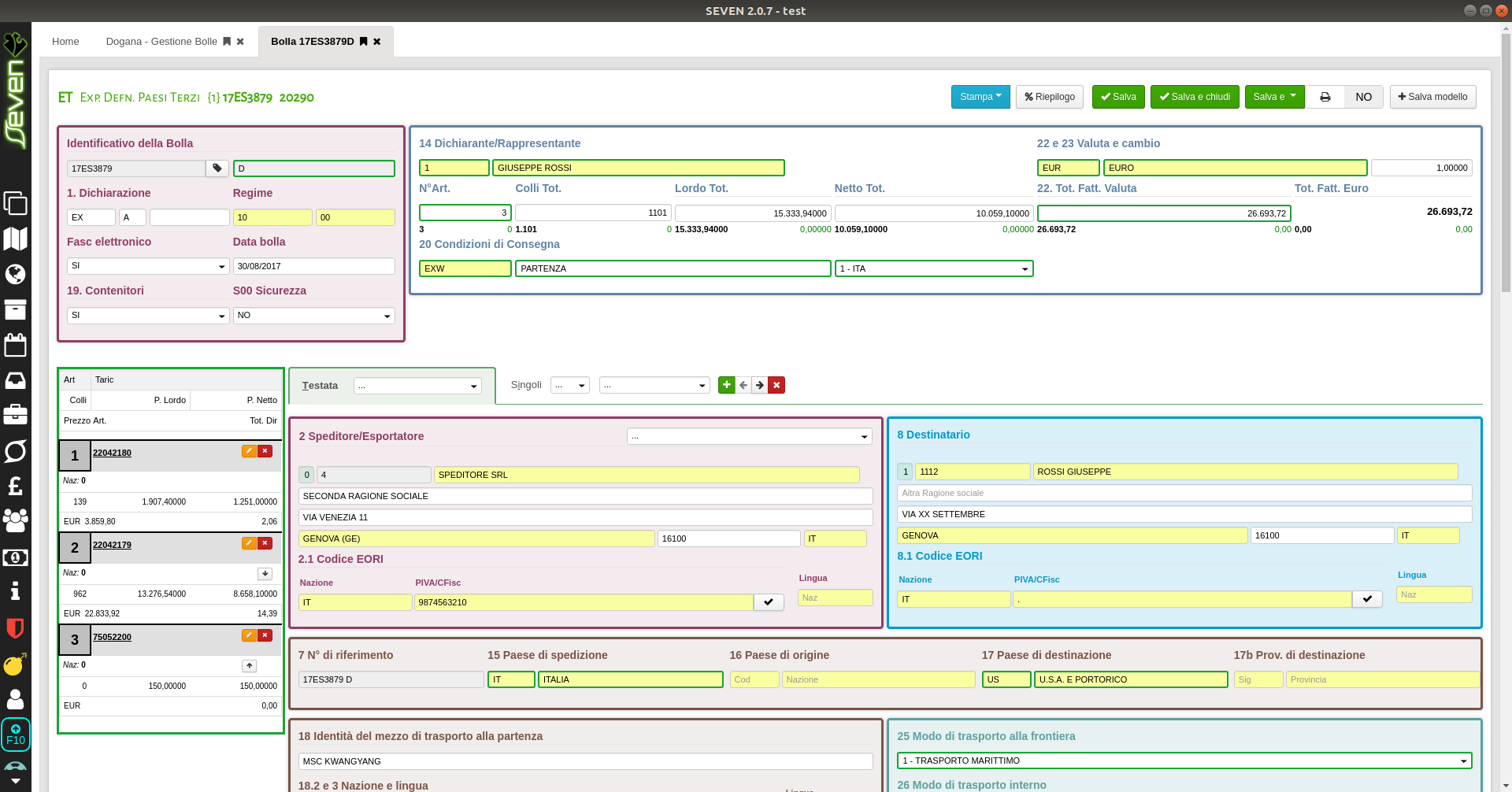
Task: Click the F10 shortcut sidebar button
Action: coord(16,735)
